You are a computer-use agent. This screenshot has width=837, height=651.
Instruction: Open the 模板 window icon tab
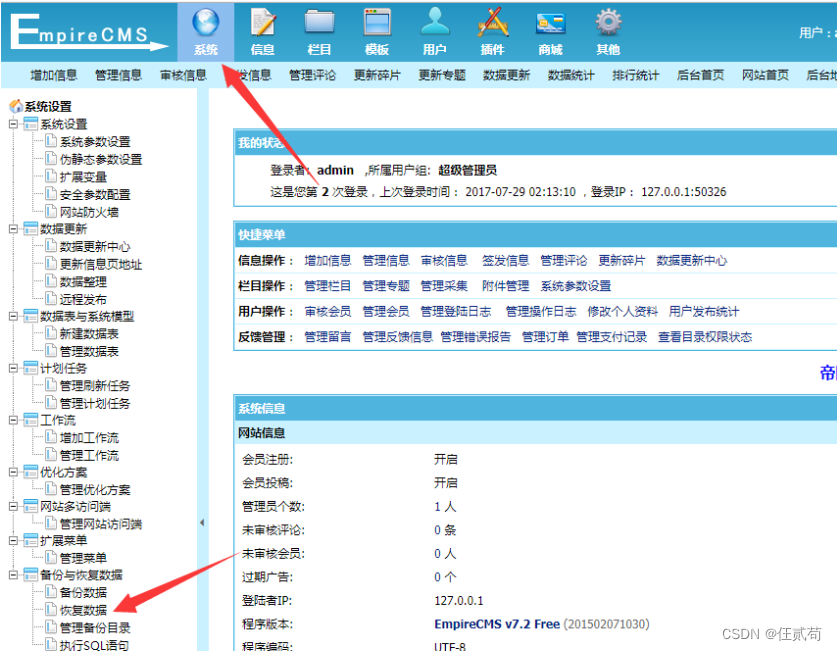[377, 32]
